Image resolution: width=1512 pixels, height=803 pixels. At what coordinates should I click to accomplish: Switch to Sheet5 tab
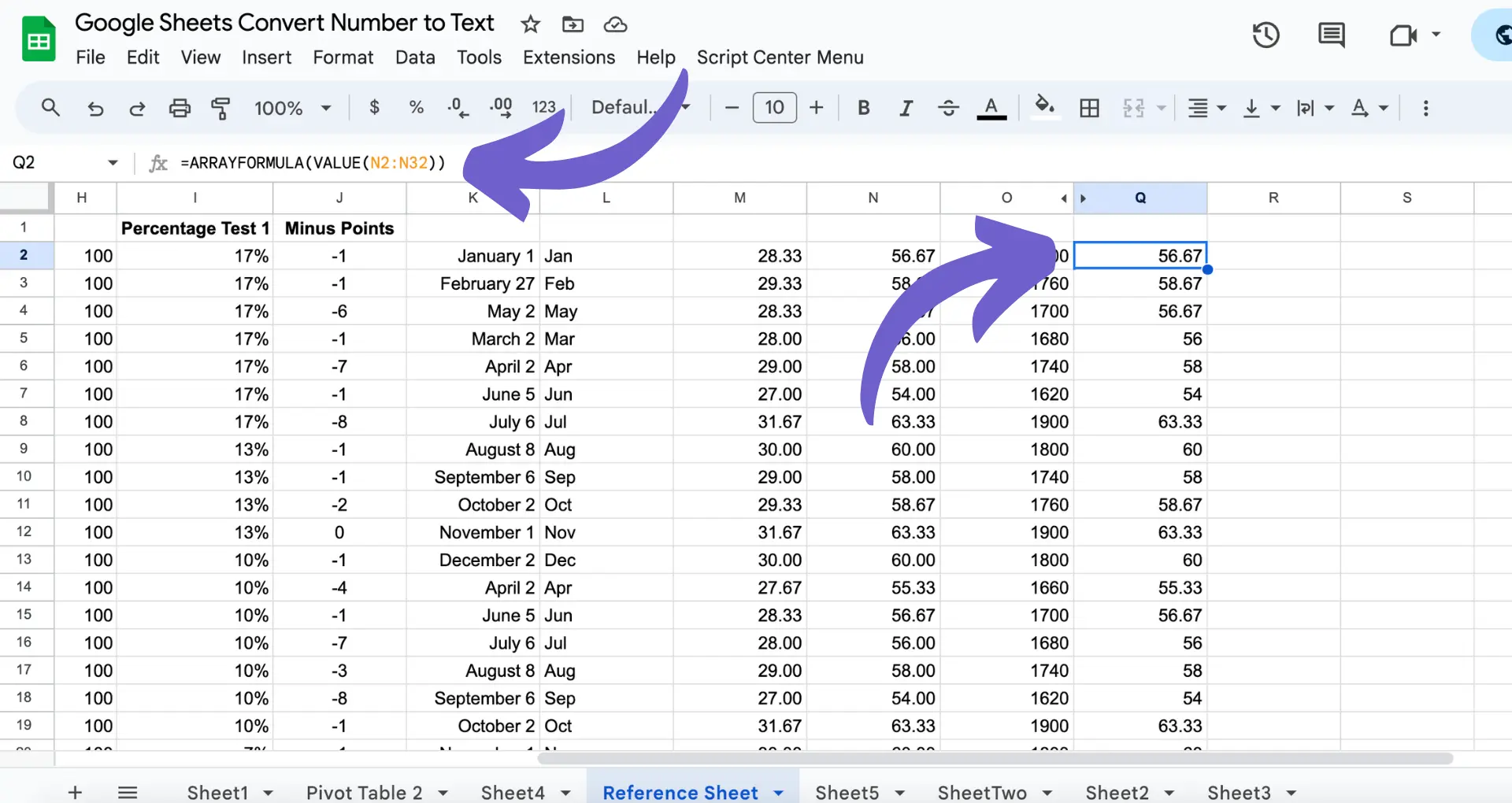[x=847, y=792]
